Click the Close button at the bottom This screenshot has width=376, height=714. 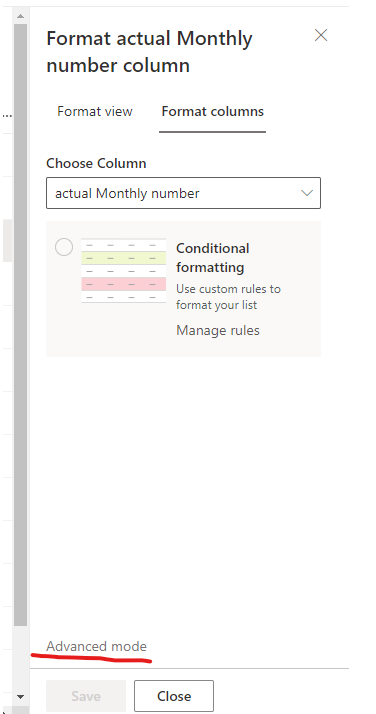coord(174,696)
